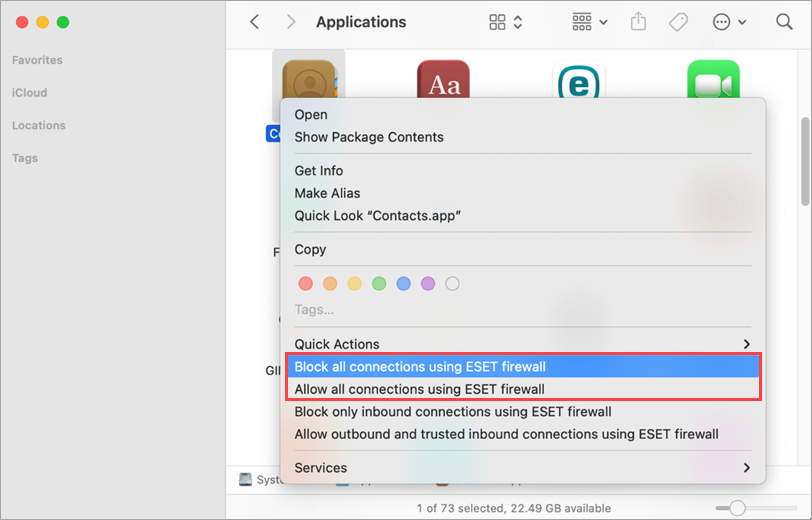Choose Make Alias
The image size is (812, 520).
point(523,193)
